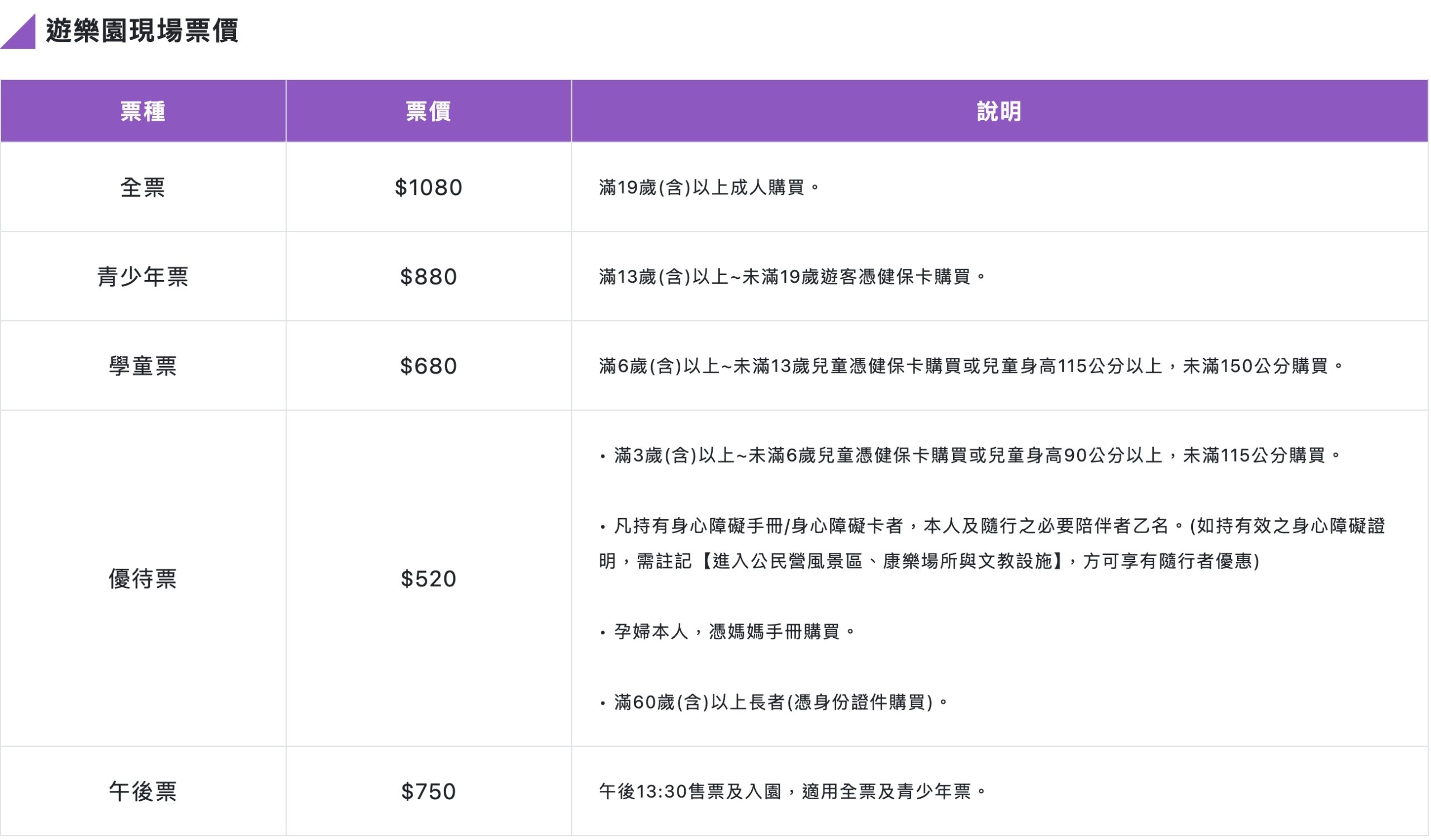Click the 遊樂園現場票價 heading
Screen dimensions: 1431x840
(143, 32)
